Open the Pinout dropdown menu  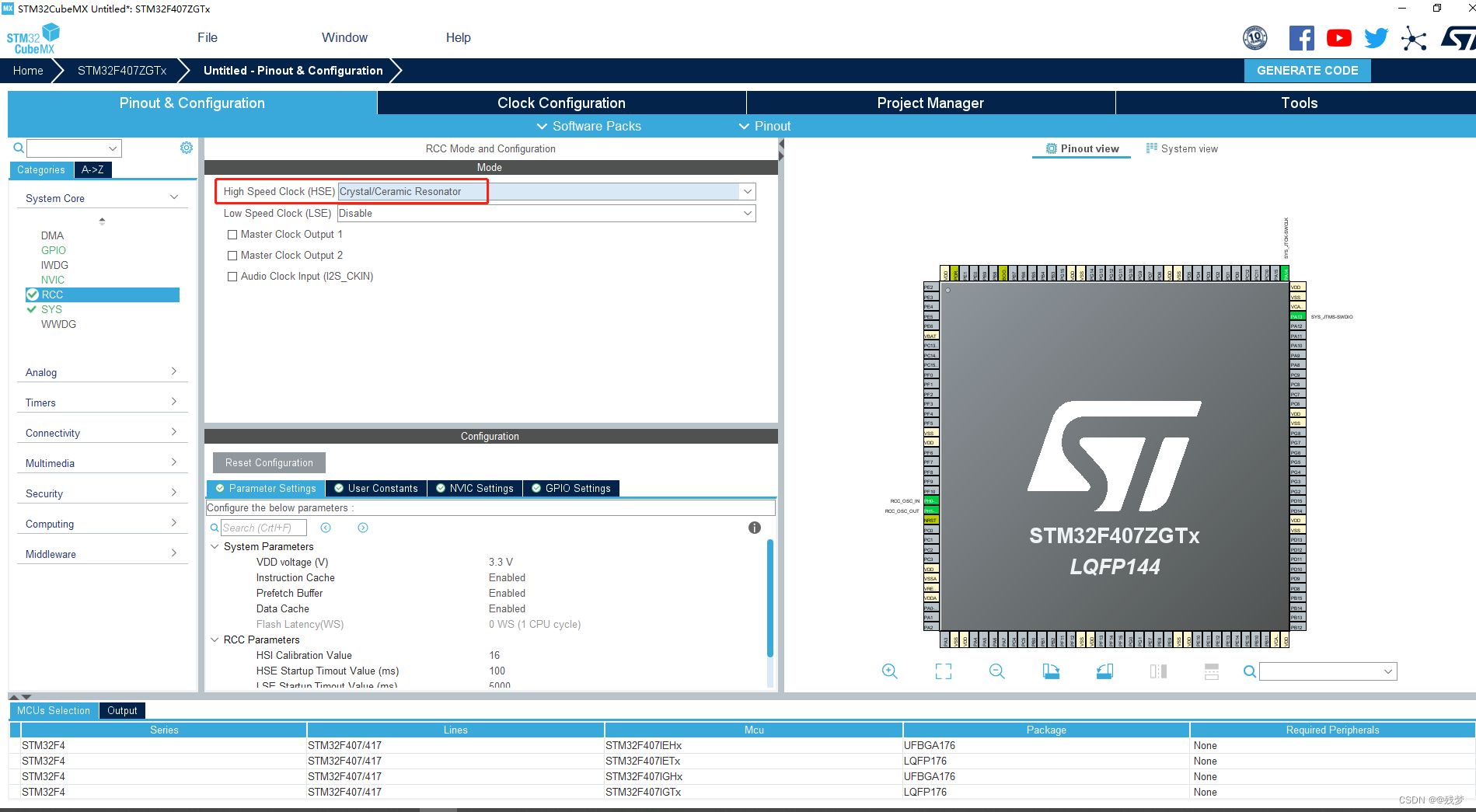click(764, 126)
